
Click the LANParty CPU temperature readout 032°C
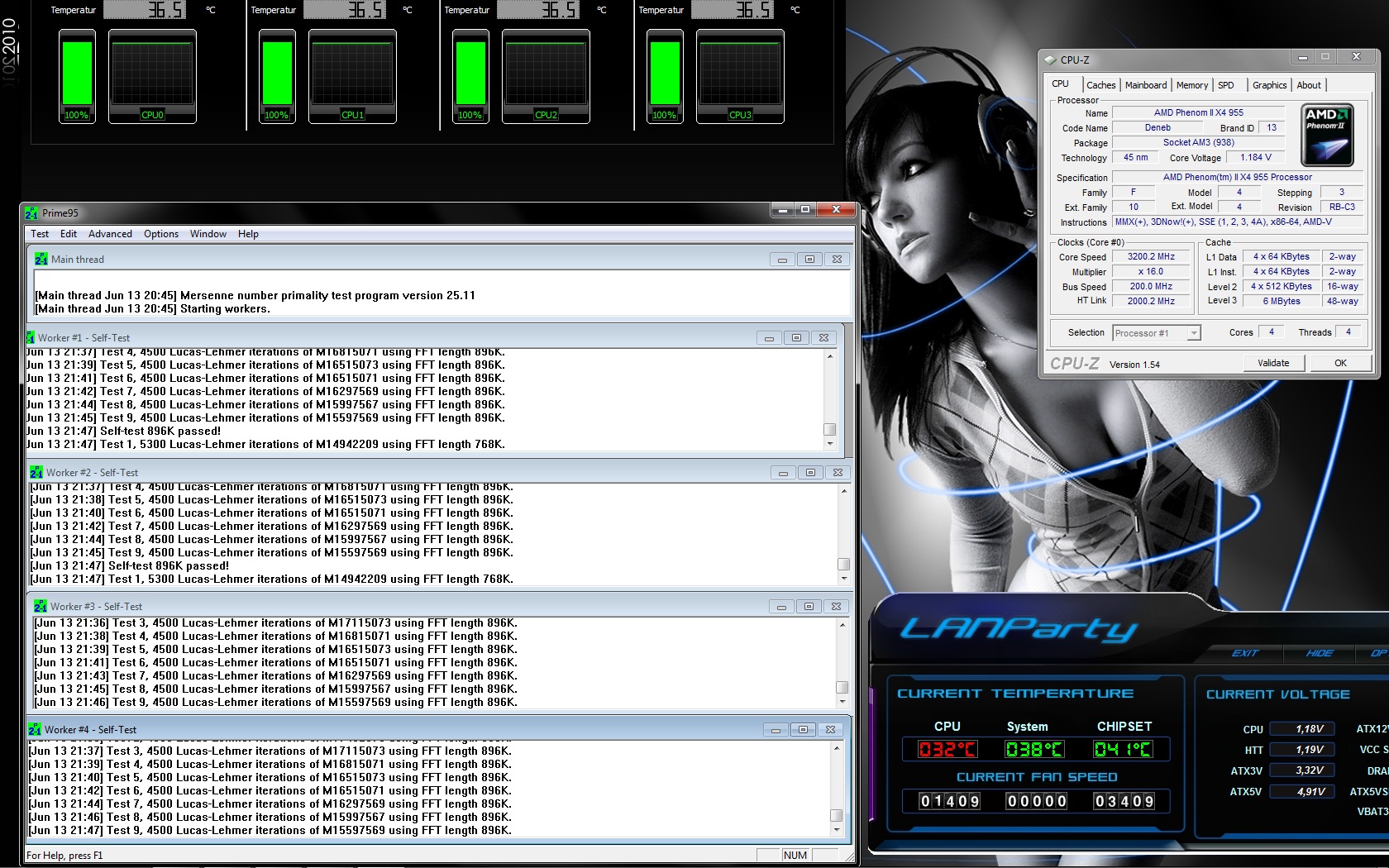click(947, 749)
